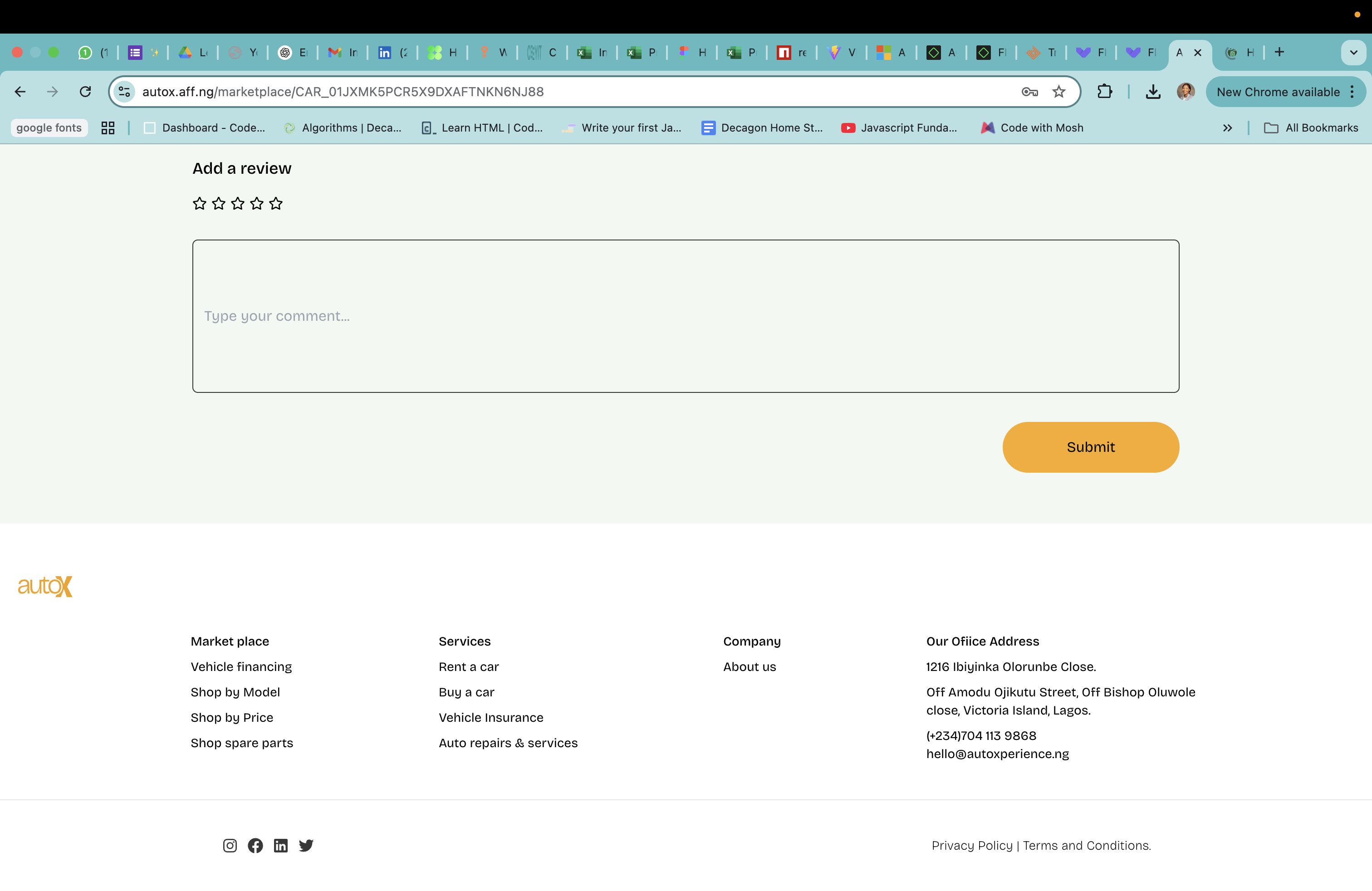Click the downloads icon in toolbar
The width and height of the screenshot is (1372, 891).
[1153, 92]
